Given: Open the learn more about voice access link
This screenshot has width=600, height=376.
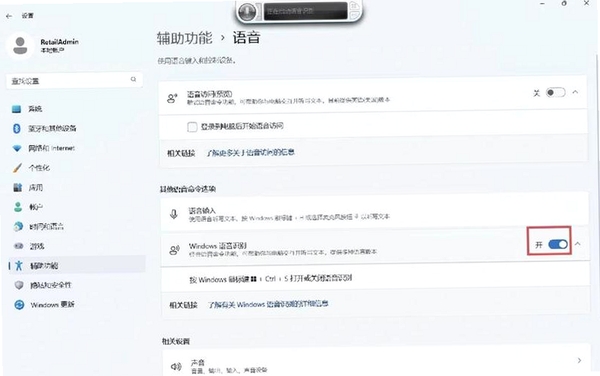Looking at the screenshot, I should pyautogui.click(x=250, y=152).
